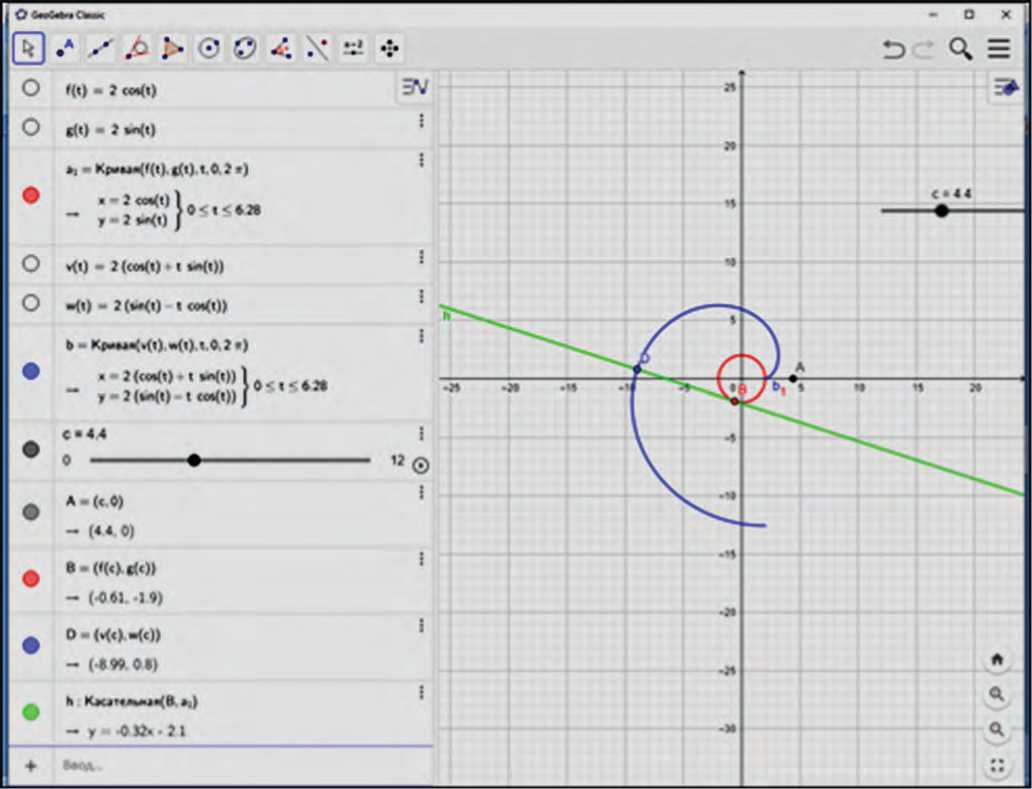Open more options for v(t) row
This screenshot has height=789, width=1032.
point(421,257)
